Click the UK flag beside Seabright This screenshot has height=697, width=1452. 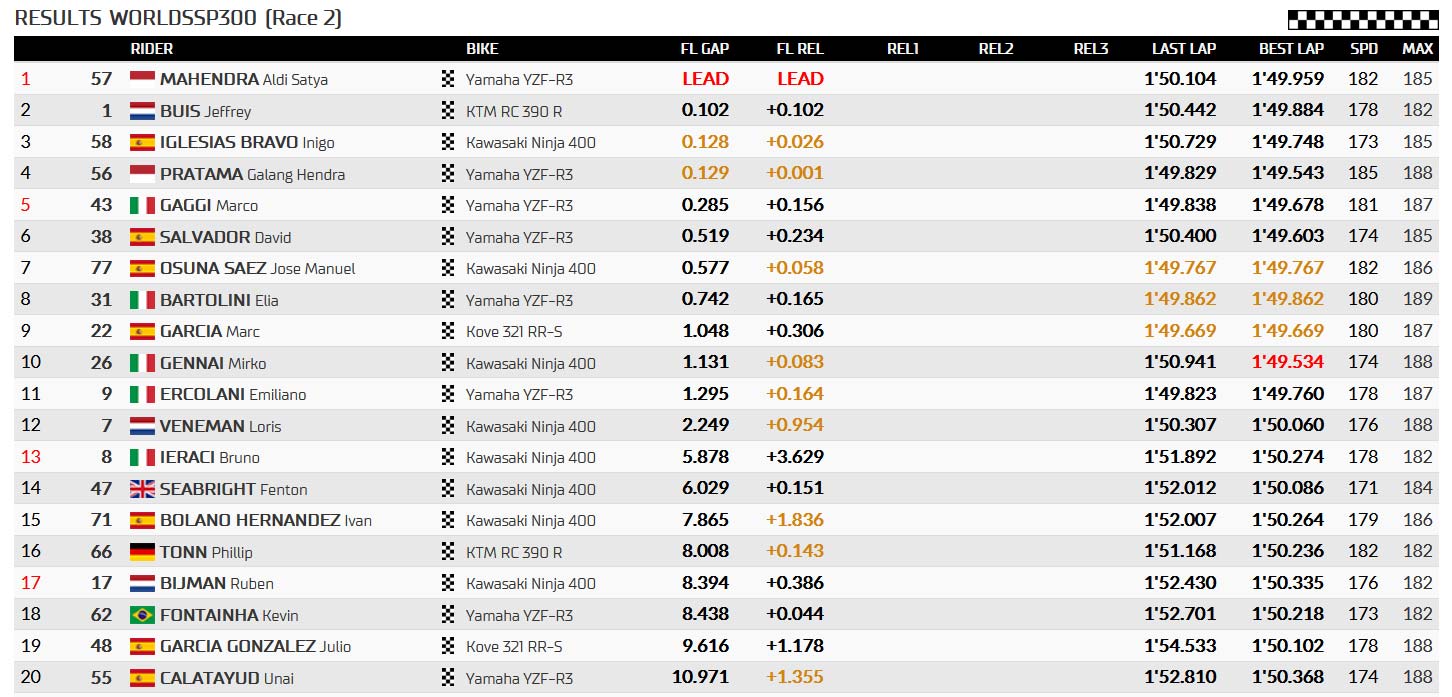coord(142,489)
